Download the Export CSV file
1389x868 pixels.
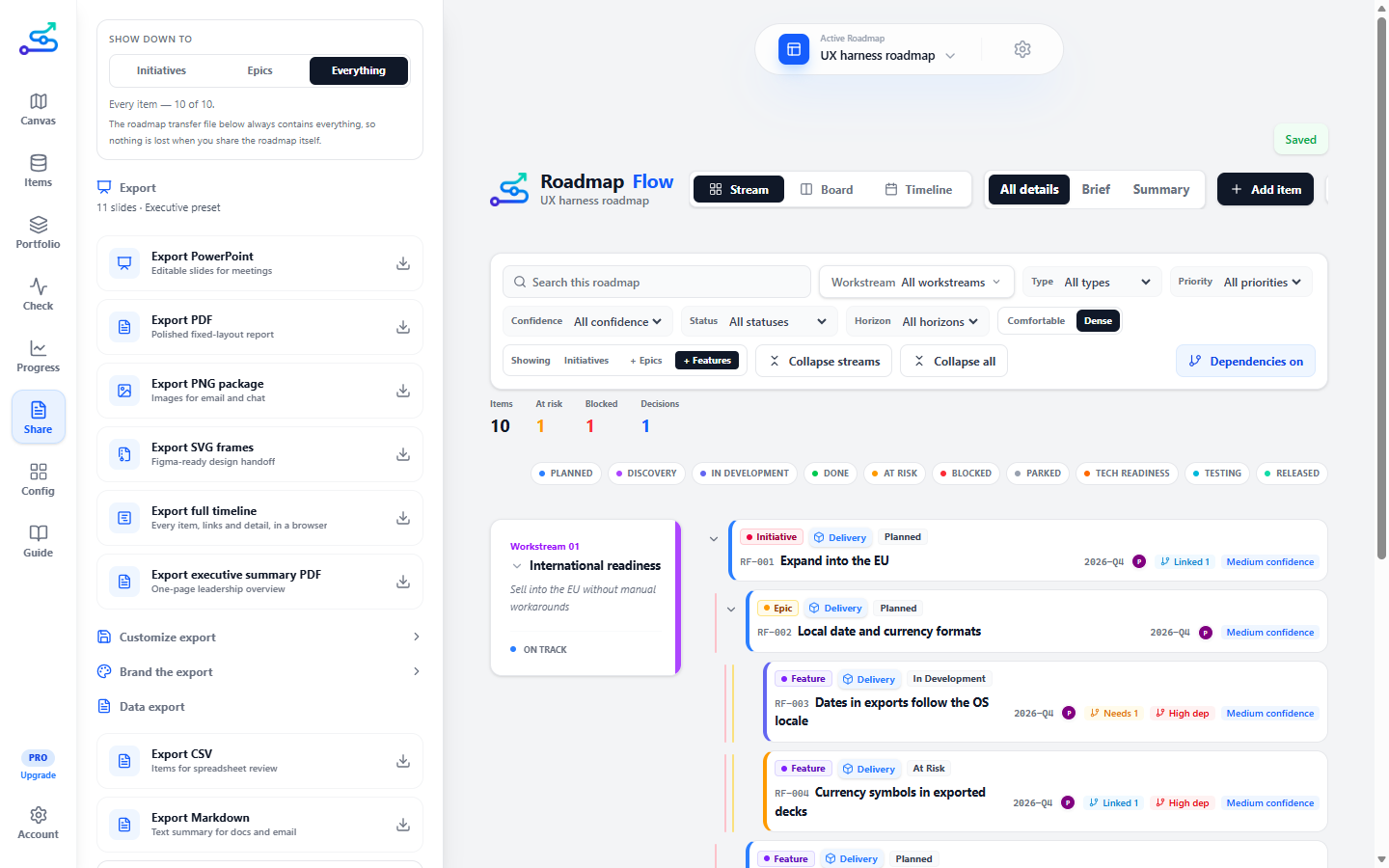[x=403, y=761]
